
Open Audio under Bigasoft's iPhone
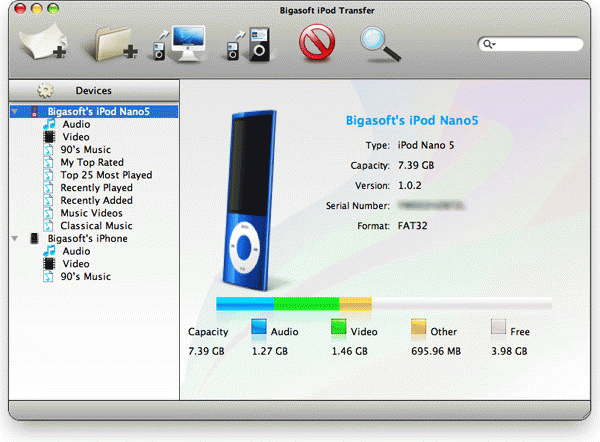pyautogui.click(x=77, y=251)
